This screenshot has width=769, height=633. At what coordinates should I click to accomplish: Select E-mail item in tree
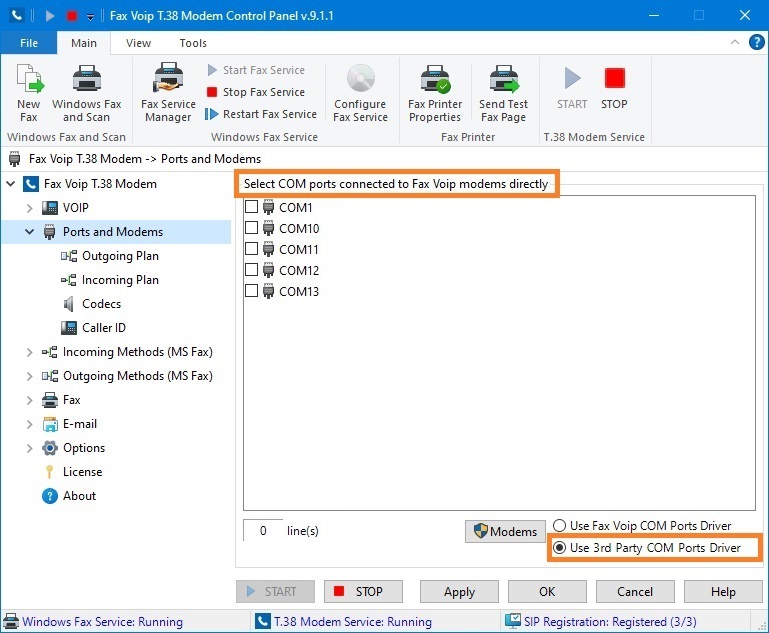[69, 424]
